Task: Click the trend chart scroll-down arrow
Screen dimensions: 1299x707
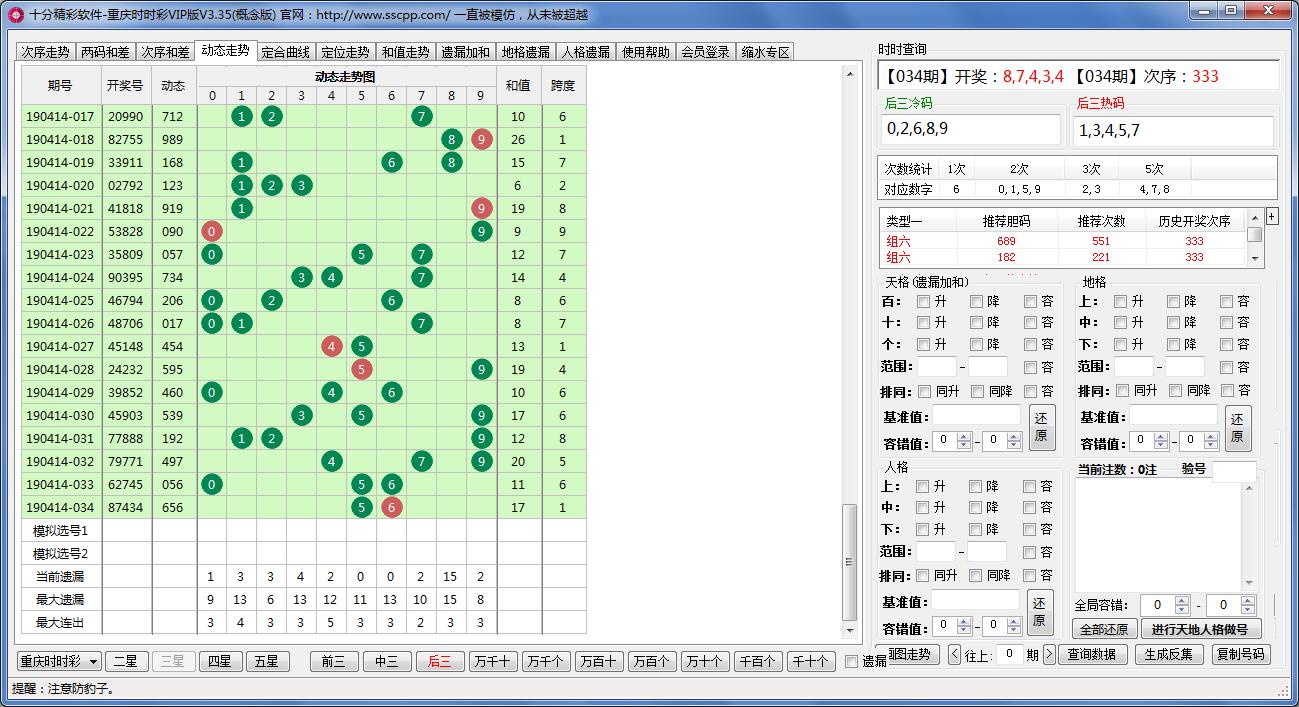Action: [x=850, y=631]
